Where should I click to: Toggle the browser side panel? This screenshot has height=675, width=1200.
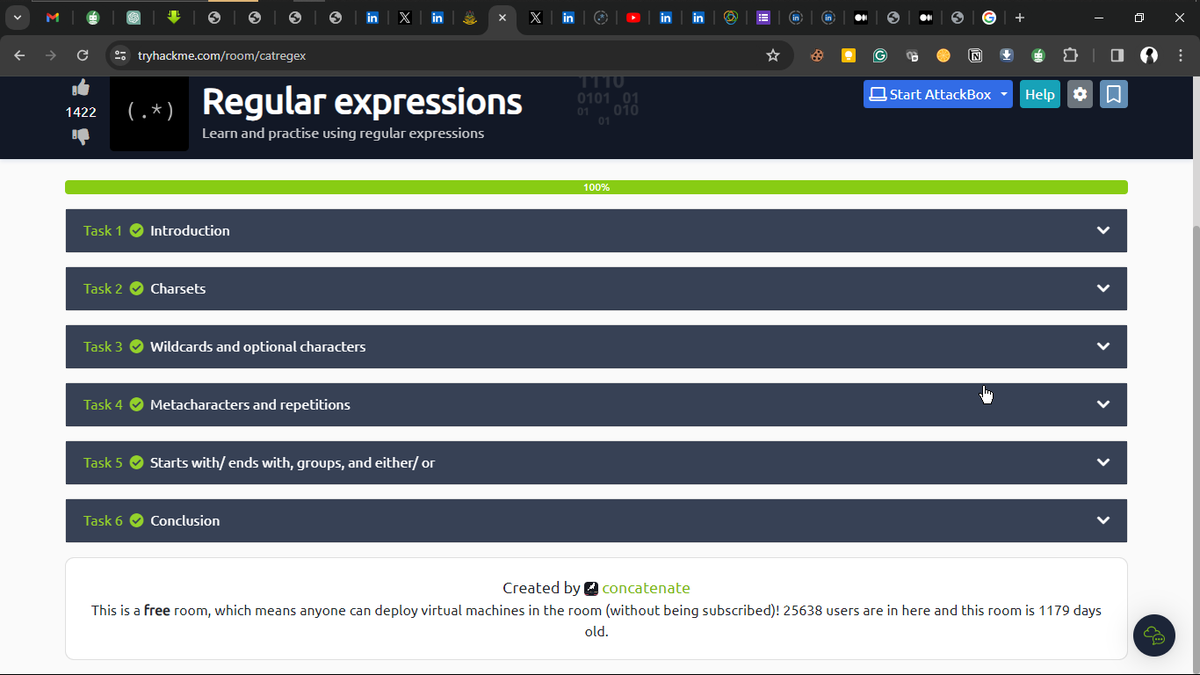point(1117,56)
